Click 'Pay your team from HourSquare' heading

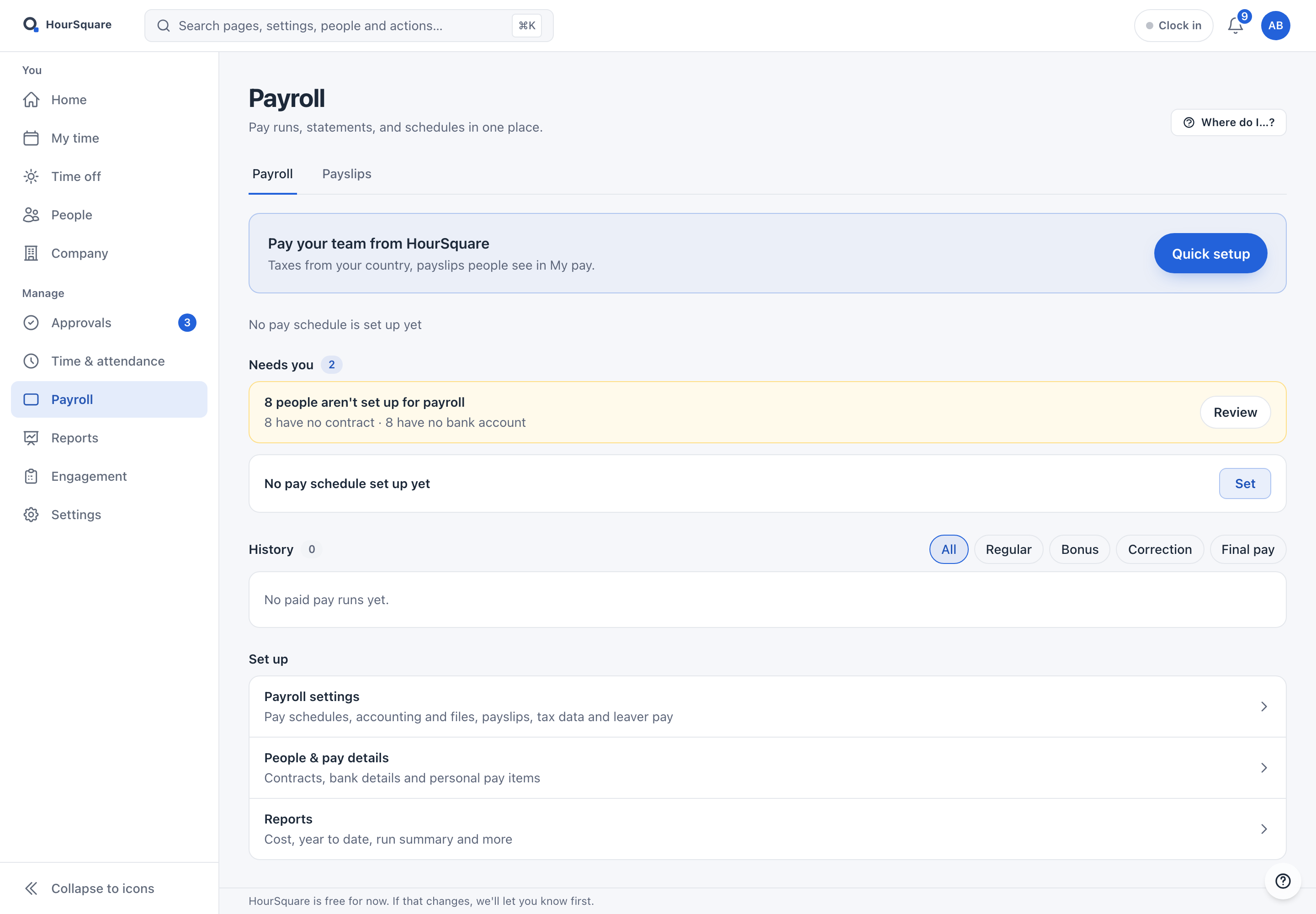378,244
